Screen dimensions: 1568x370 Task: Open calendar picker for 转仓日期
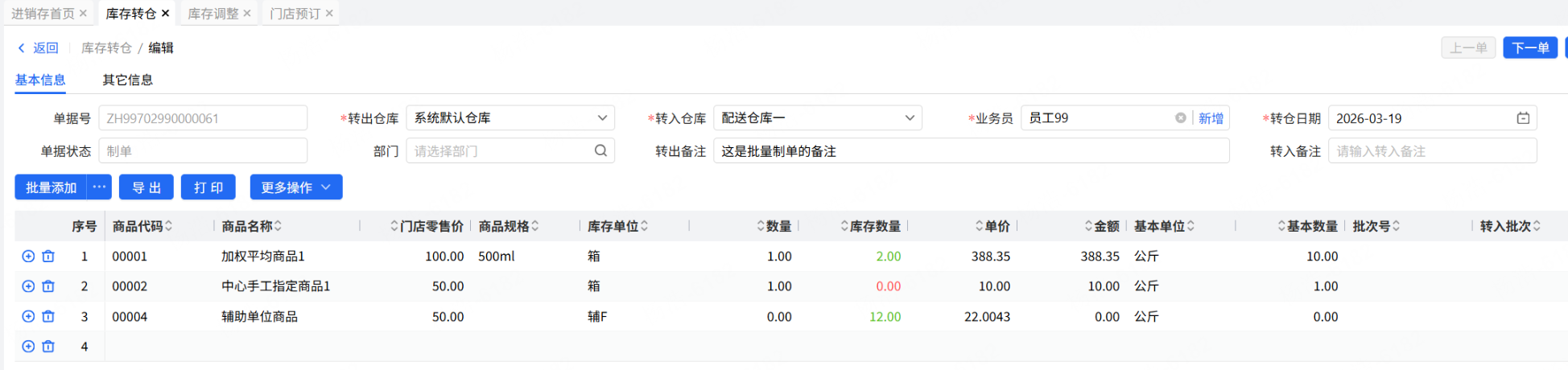pyautogui.click(x=1523, y=118)
